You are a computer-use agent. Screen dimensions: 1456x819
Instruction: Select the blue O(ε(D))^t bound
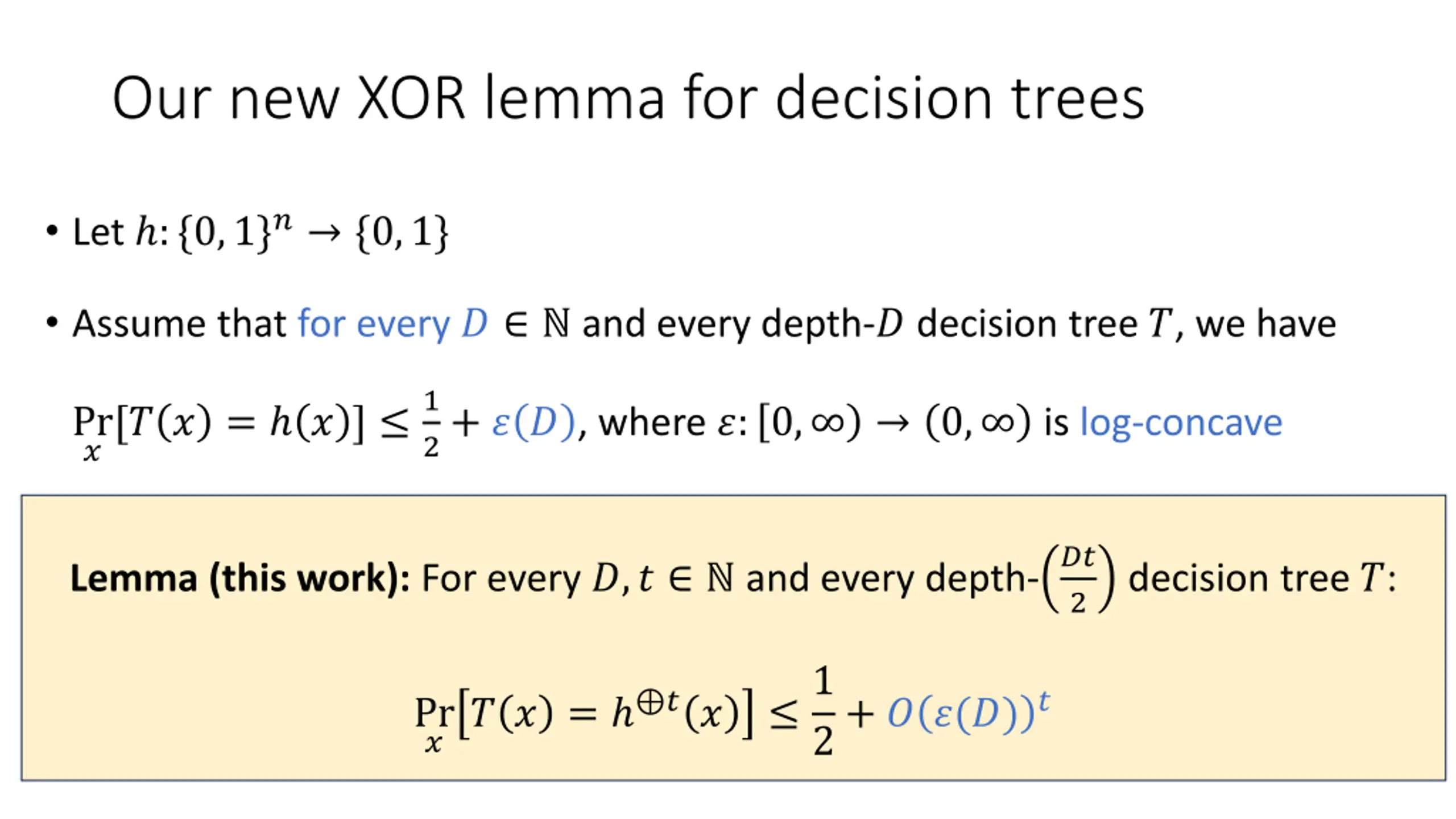pos(968,712)
